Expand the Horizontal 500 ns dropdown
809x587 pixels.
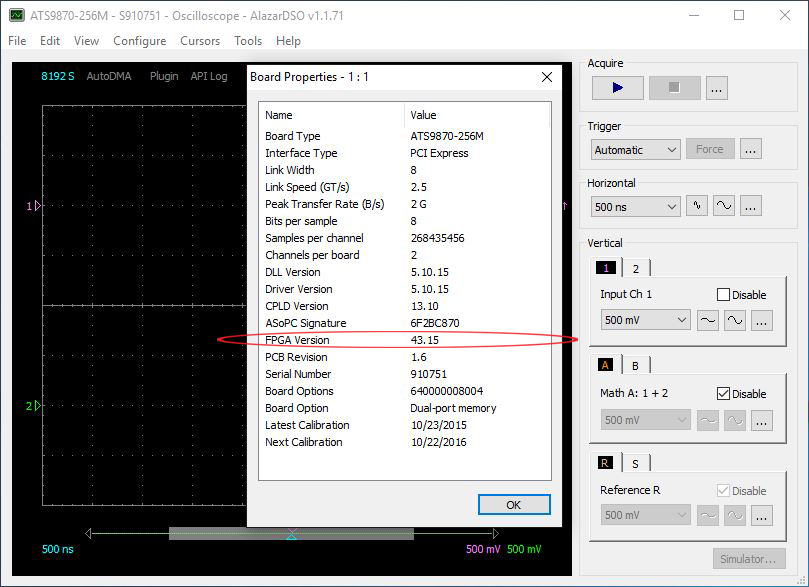pos(636,207)
